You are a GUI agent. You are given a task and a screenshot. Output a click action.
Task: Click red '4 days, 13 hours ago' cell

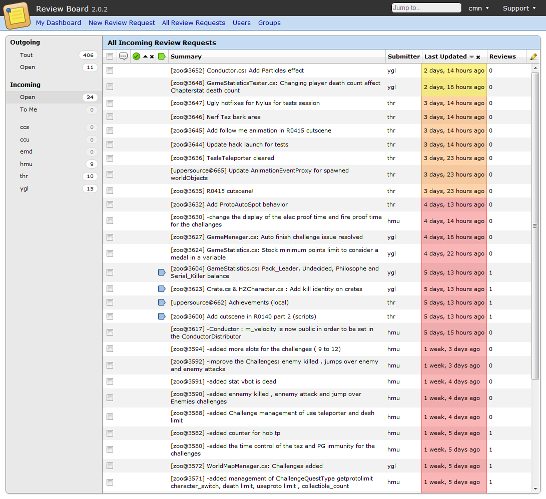454,204
